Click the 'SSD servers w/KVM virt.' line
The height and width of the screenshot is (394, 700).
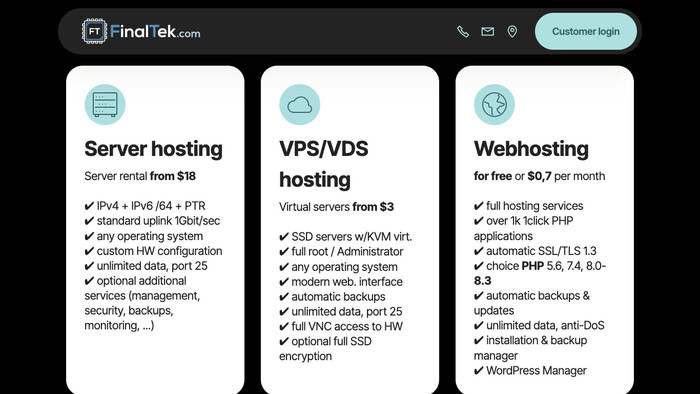tap(346, 236)
